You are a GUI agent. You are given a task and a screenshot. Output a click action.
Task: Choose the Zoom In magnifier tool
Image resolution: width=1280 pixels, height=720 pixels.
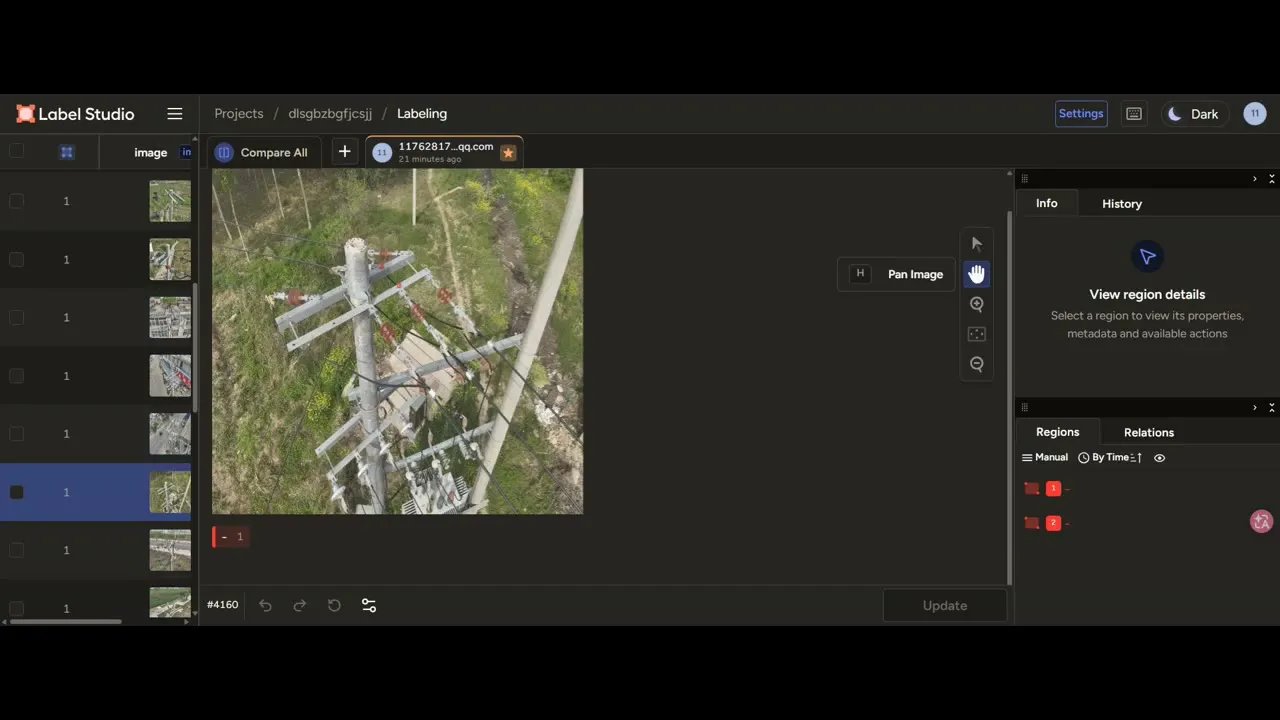977,304
